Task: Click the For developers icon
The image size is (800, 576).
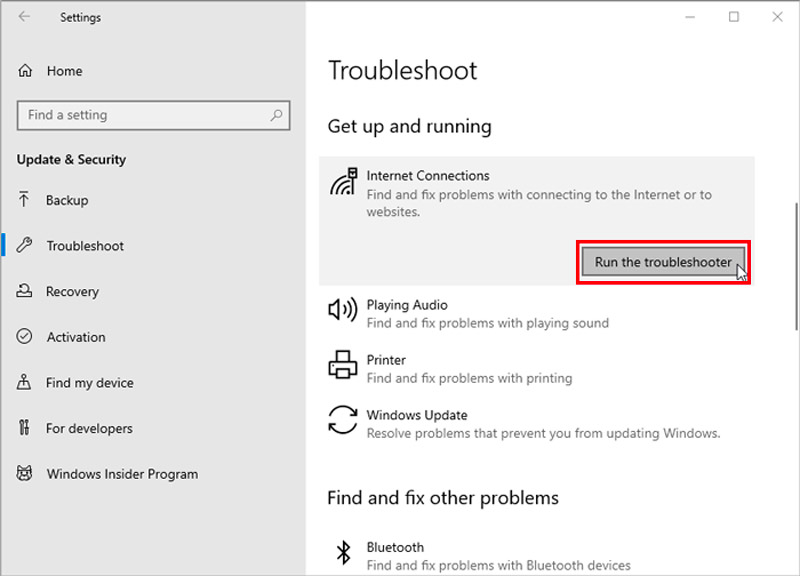Action: click(25, 428)
